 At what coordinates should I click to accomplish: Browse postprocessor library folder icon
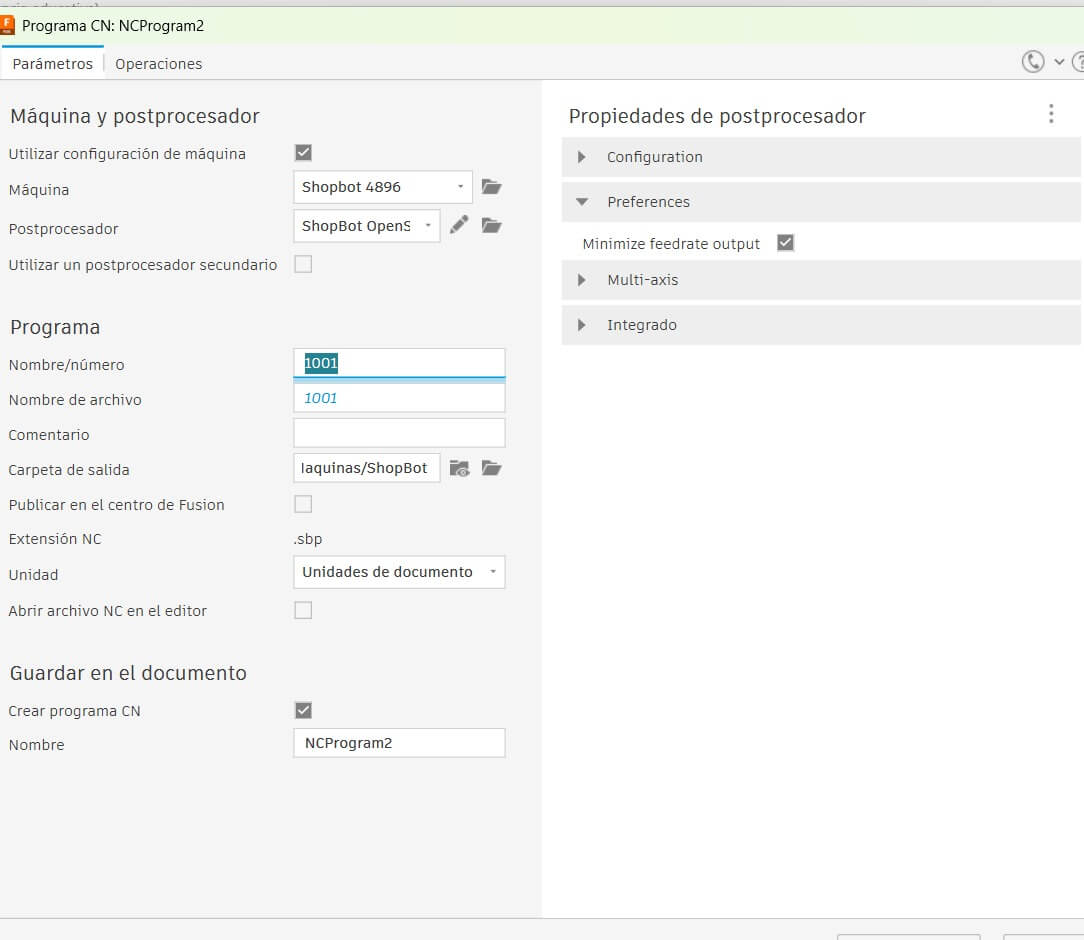[x=492, y=225]
